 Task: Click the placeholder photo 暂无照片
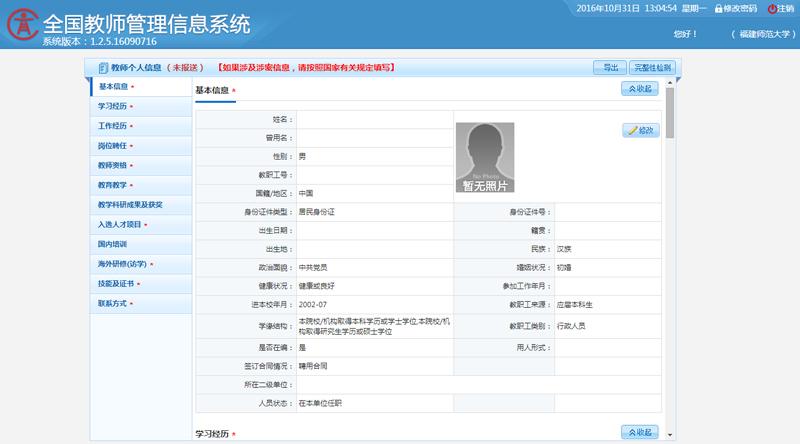point(485,157)
